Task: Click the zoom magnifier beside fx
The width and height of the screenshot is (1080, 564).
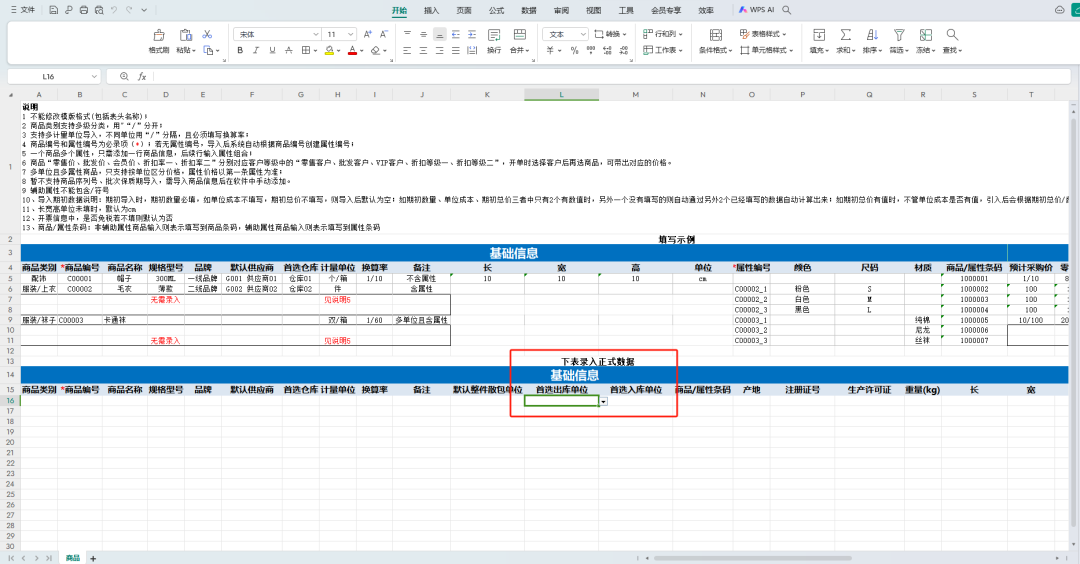Action: [124, 76]
